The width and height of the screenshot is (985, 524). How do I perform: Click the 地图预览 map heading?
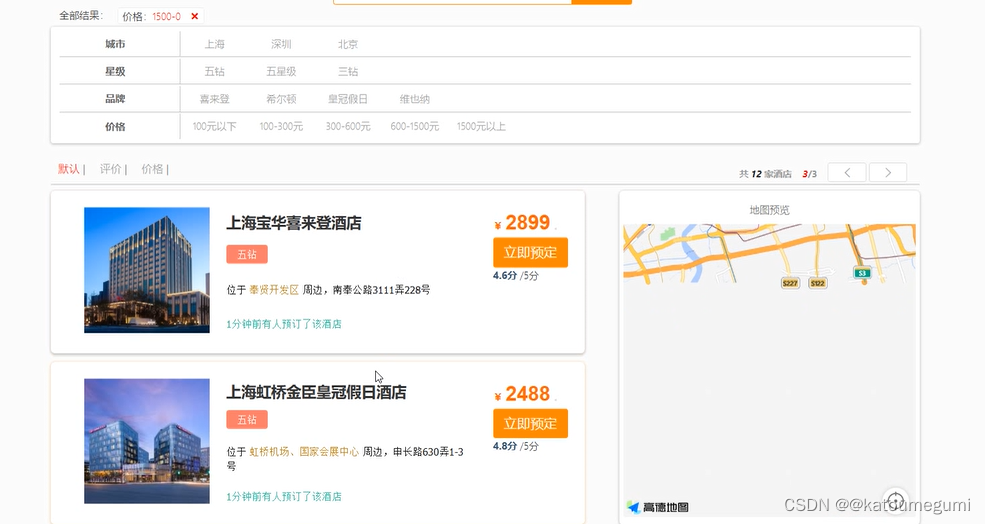click(x=770, y=210)
